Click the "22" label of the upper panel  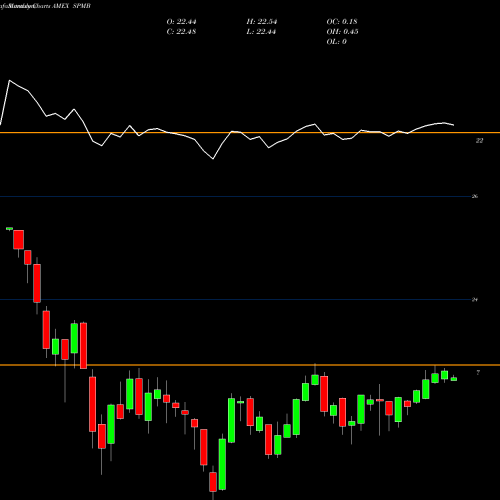point(479,141)
